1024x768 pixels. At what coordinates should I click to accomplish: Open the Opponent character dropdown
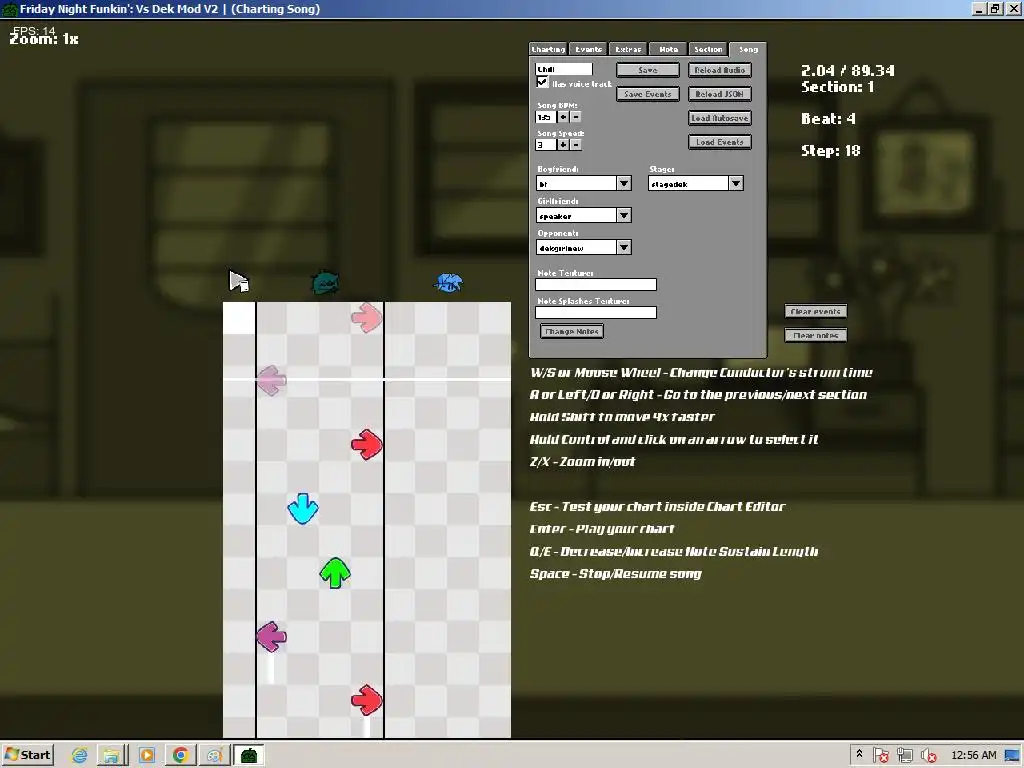(624, 248)
